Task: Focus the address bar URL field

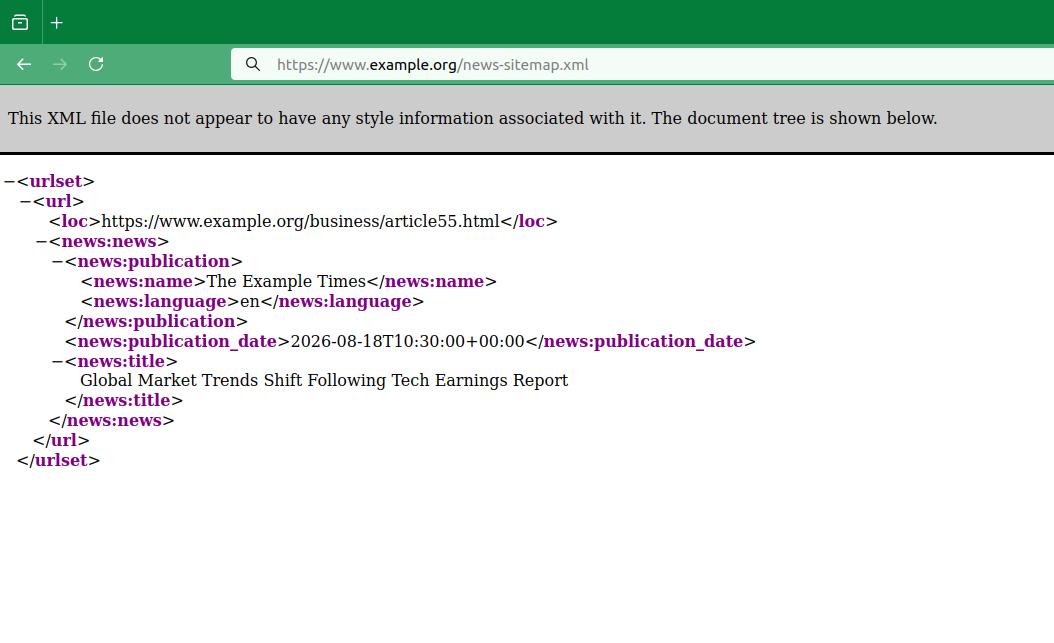Action: tap(642, 65)
